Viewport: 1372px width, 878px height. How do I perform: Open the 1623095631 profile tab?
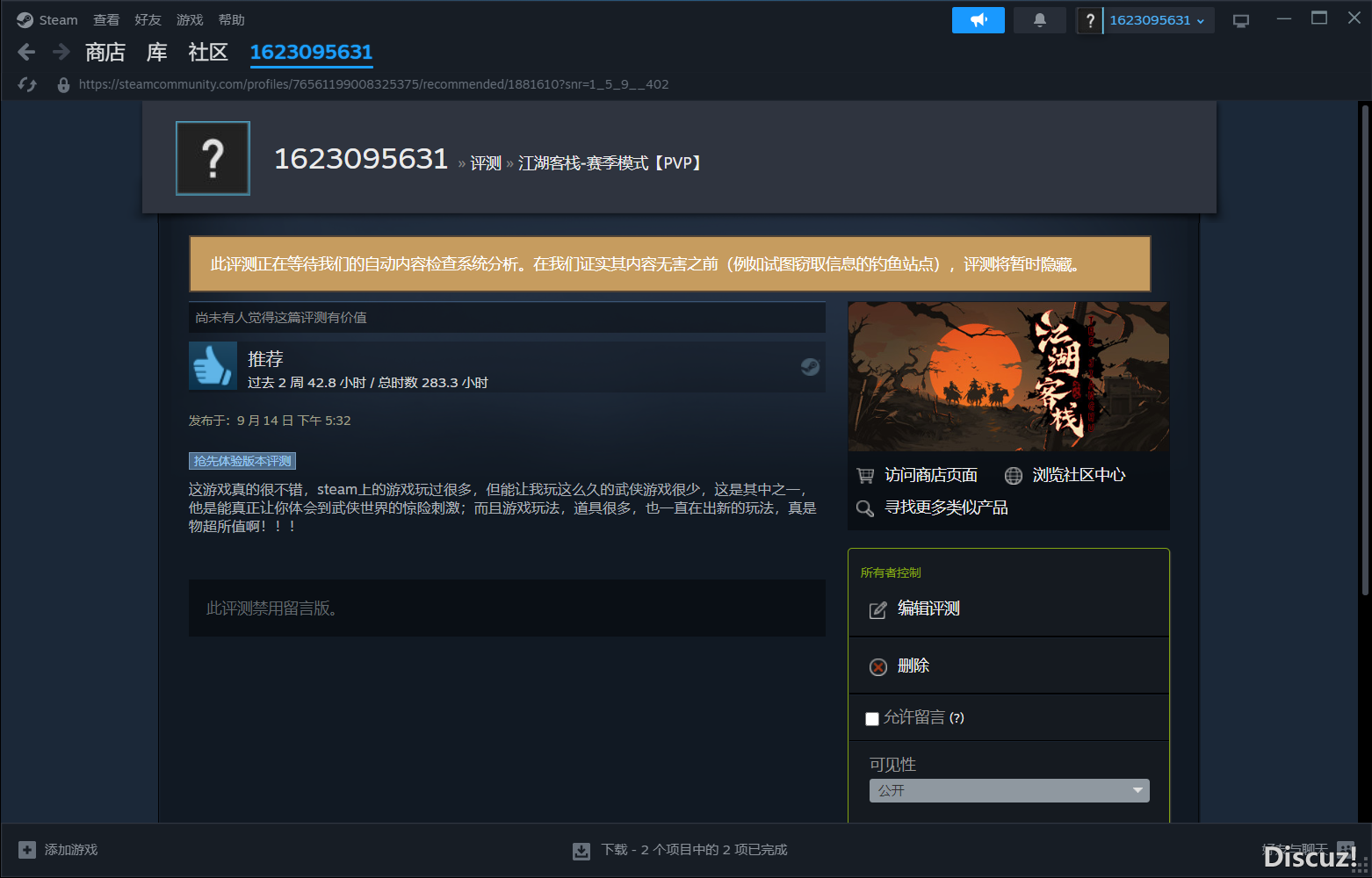point(312,53)
